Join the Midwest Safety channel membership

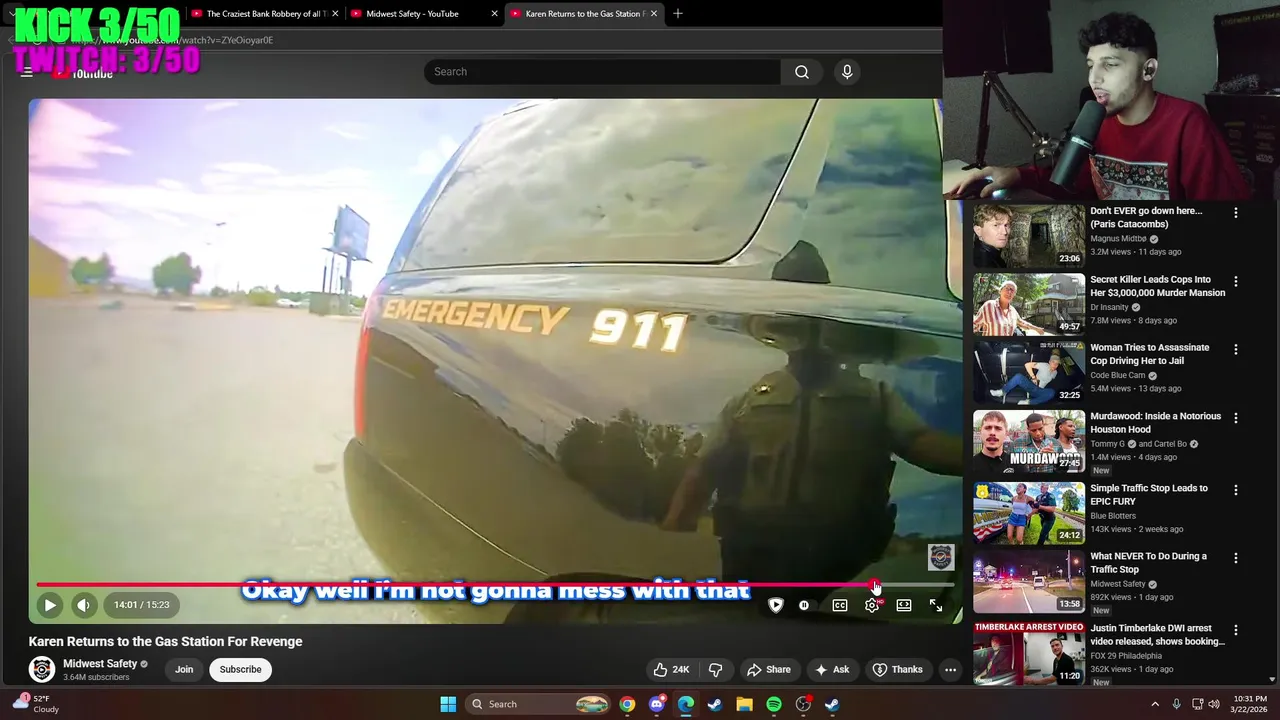(x=184, y=670)
